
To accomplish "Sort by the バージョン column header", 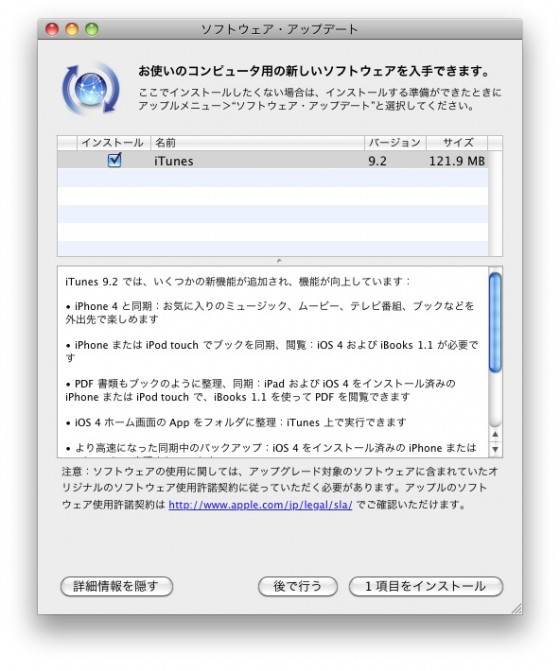I will [x=395, y=143].
